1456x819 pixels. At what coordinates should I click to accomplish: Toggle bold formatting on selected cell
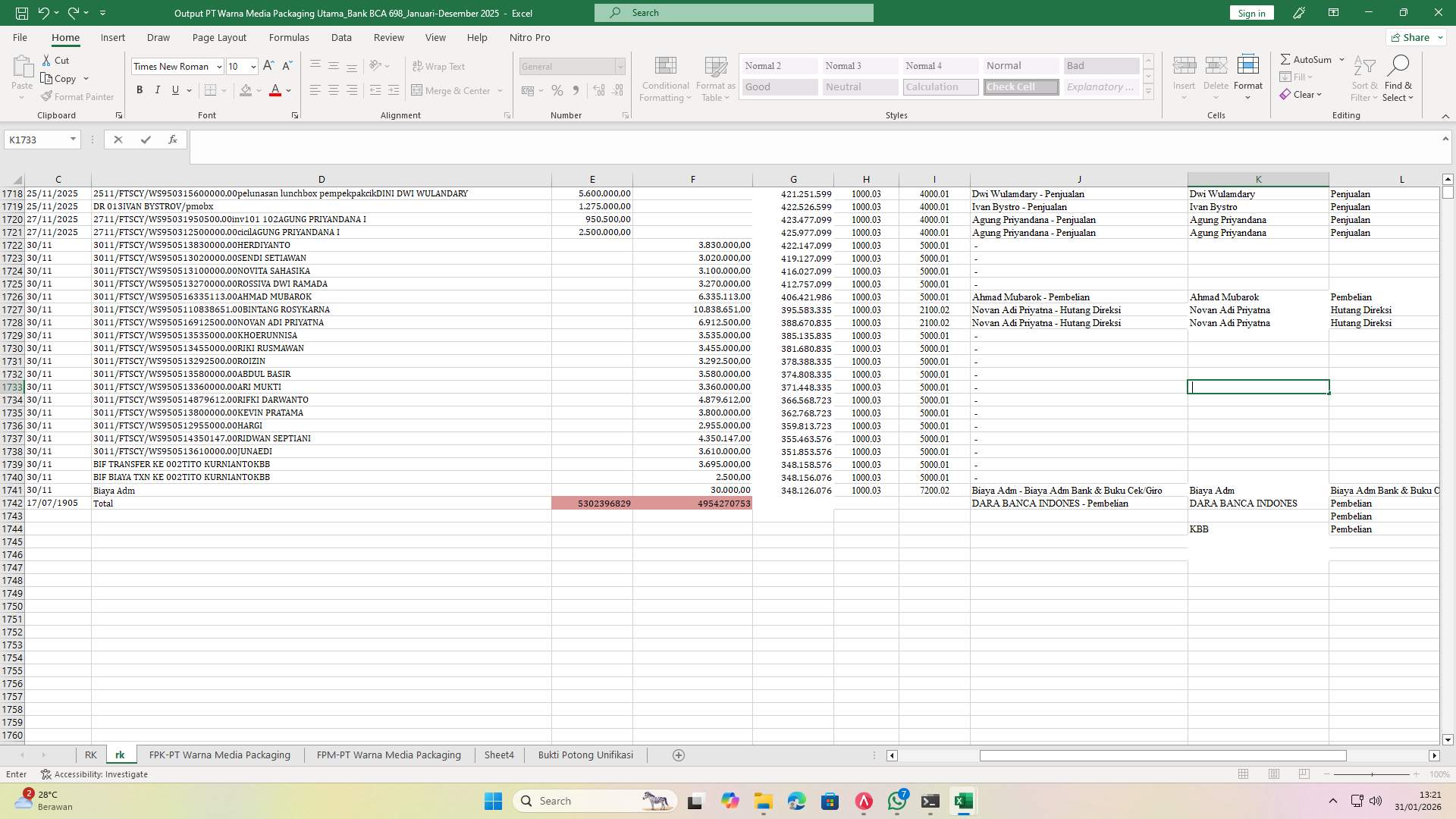pyautogui.click(x=140, y=89)
